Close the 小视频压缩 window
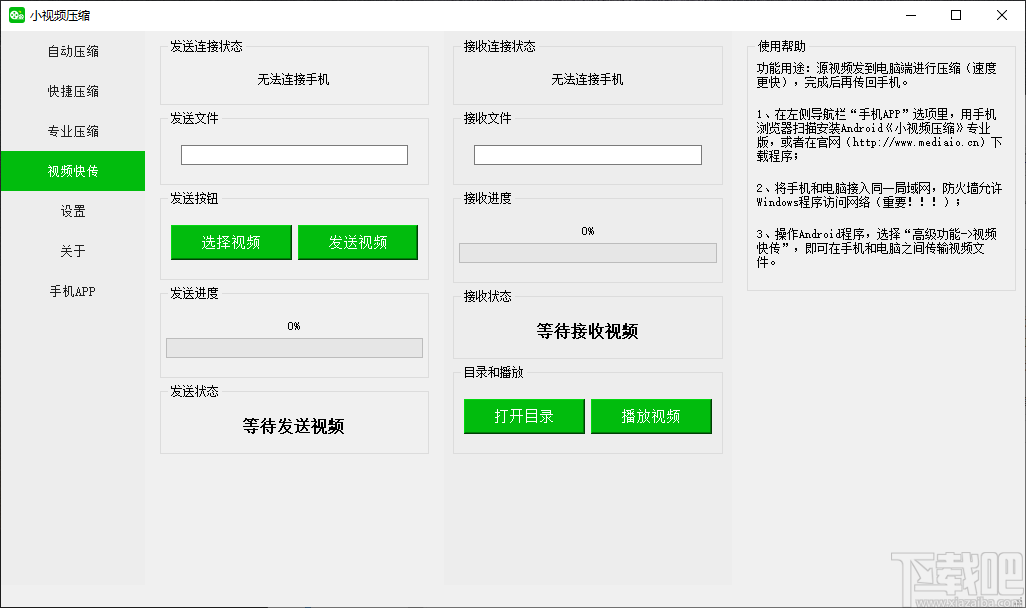 [1002, 15]
